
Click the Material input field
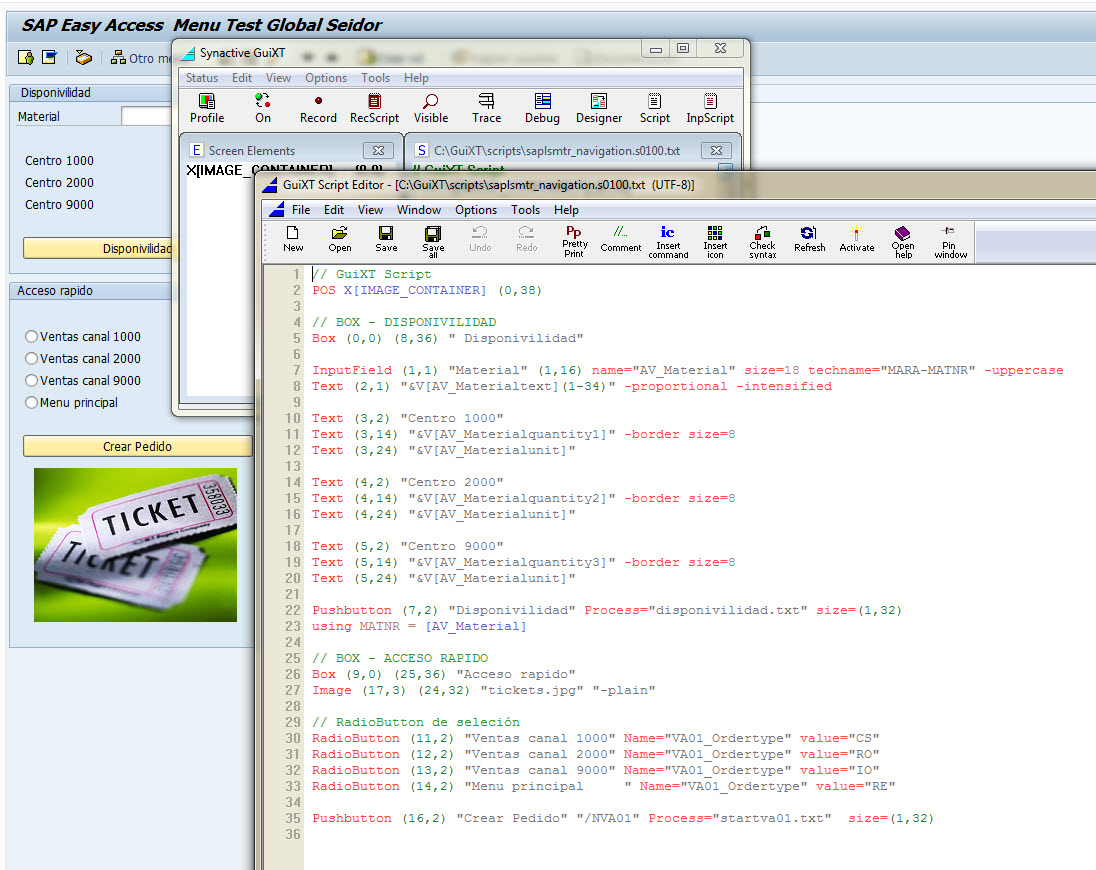tap(146, 116)
